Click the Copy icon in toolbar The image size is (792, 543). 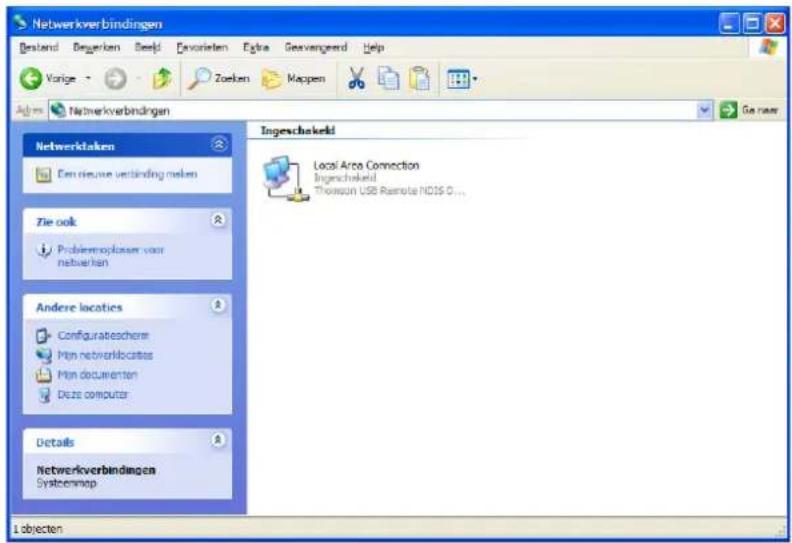pos(388,79)
